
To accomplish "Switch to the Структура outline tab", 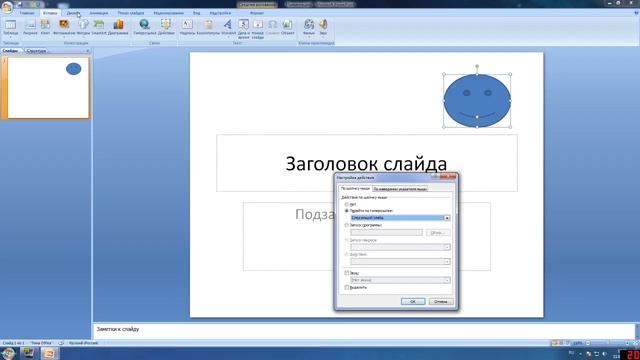I will [36, 51].
